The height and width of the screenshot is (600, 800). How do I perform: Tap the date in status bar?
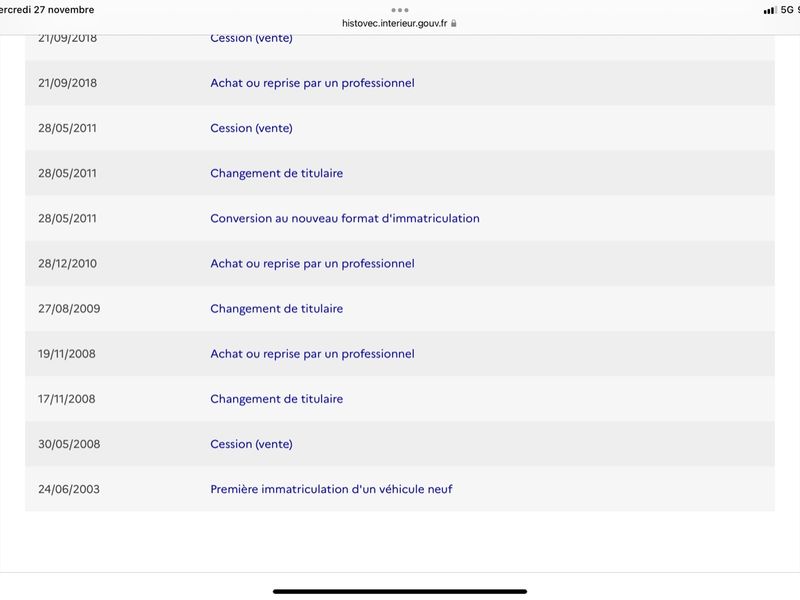pyautogui.click(x=47, y=10)
